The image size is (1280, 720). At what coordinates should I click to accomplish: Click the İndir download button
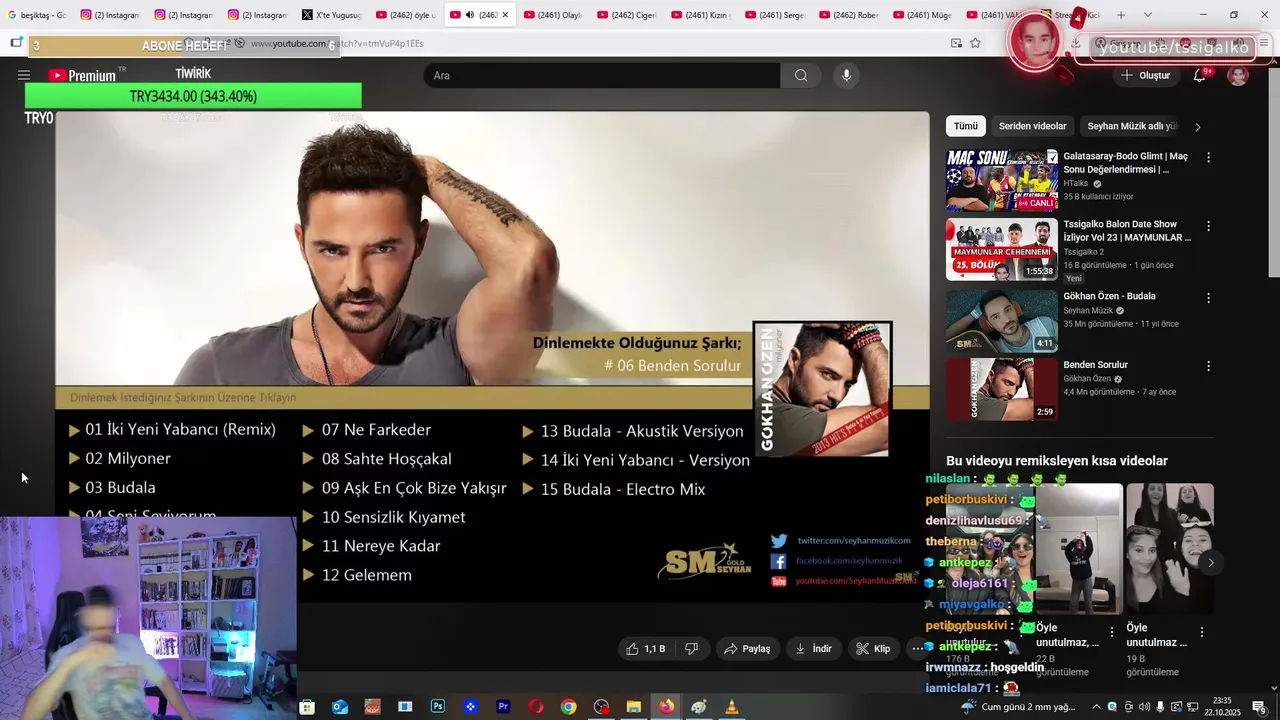click(x=813, y=649)
